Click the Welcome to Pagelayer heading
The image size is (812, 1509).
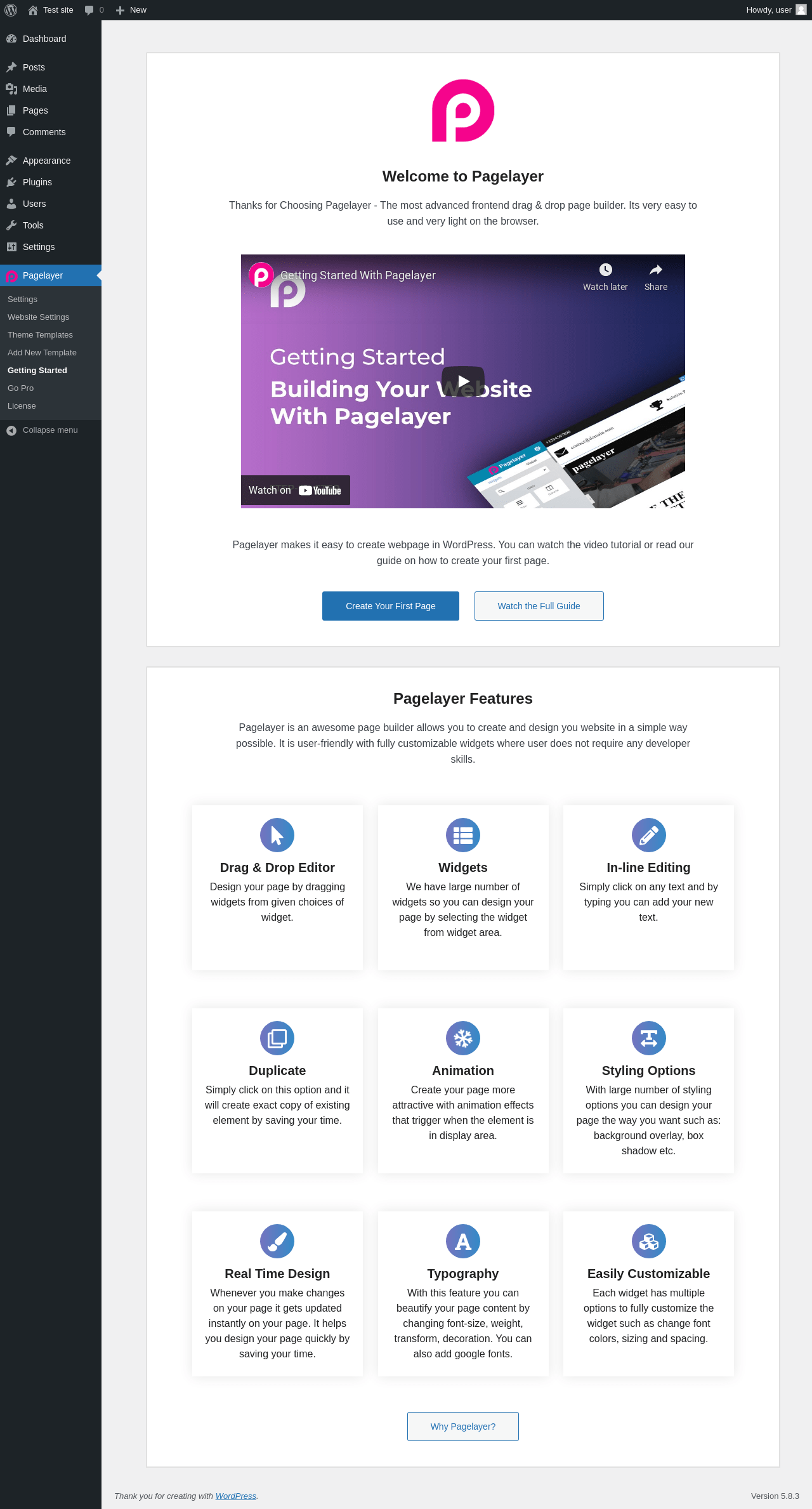pos(463,176)
